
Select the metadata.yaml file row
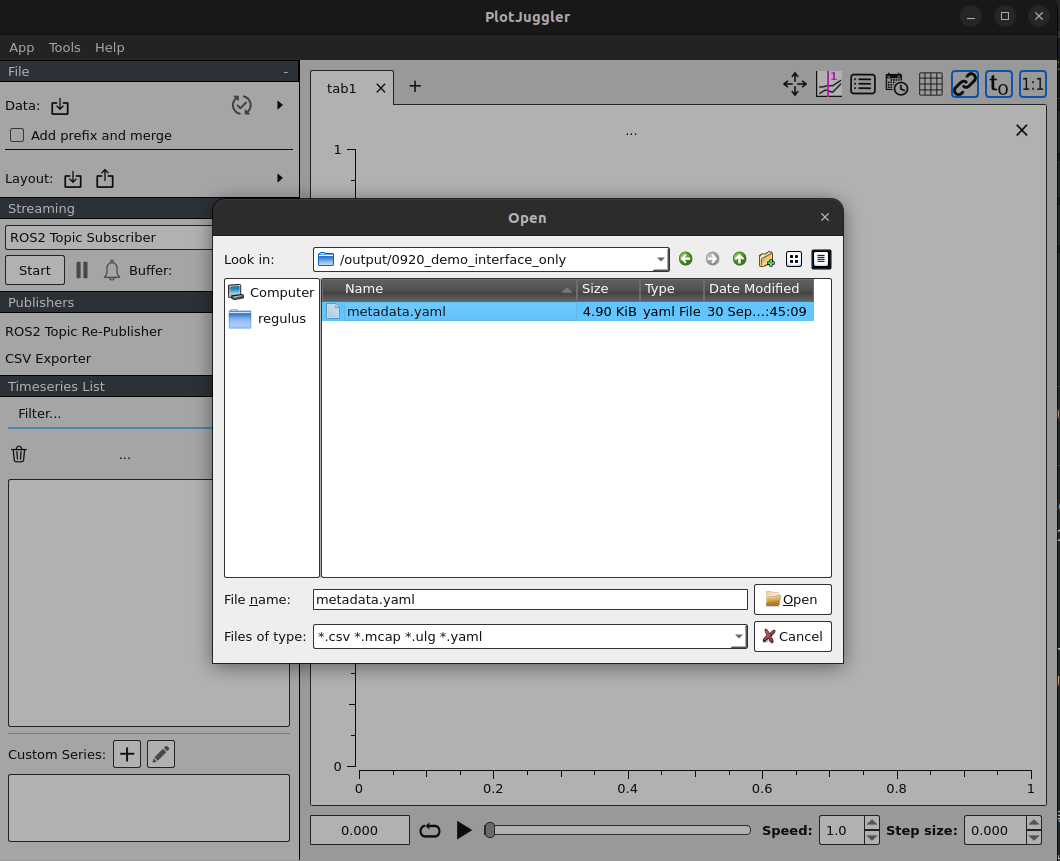pos(567,312)
